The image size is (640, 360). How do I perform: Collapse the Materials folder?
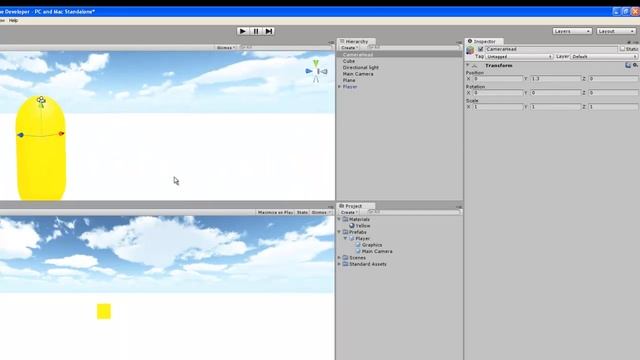coord(339,219)
